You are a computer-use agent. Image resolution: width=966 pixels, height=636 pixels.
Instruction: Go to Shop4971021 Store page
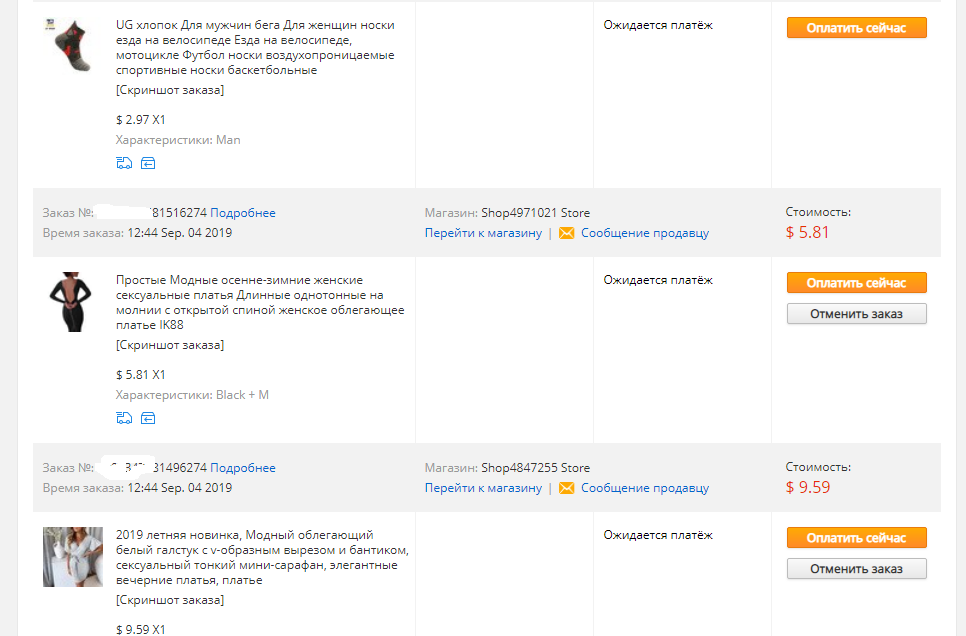pos(483,233)
